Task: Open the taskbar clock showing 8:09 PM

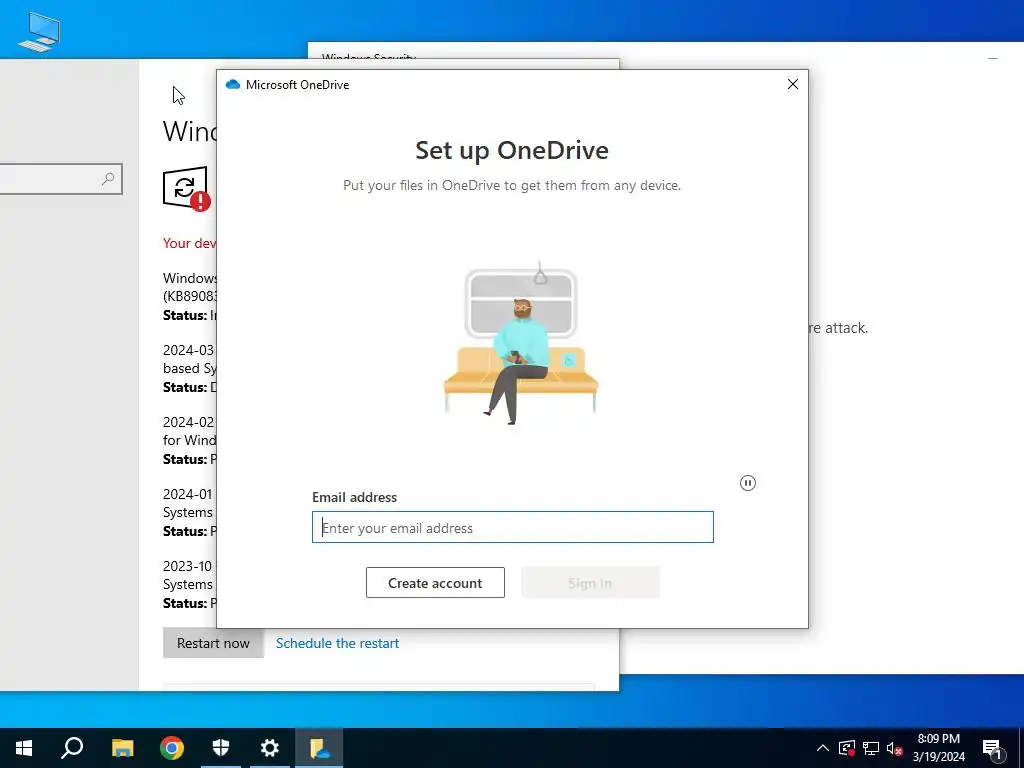Action: coord(938,748)
